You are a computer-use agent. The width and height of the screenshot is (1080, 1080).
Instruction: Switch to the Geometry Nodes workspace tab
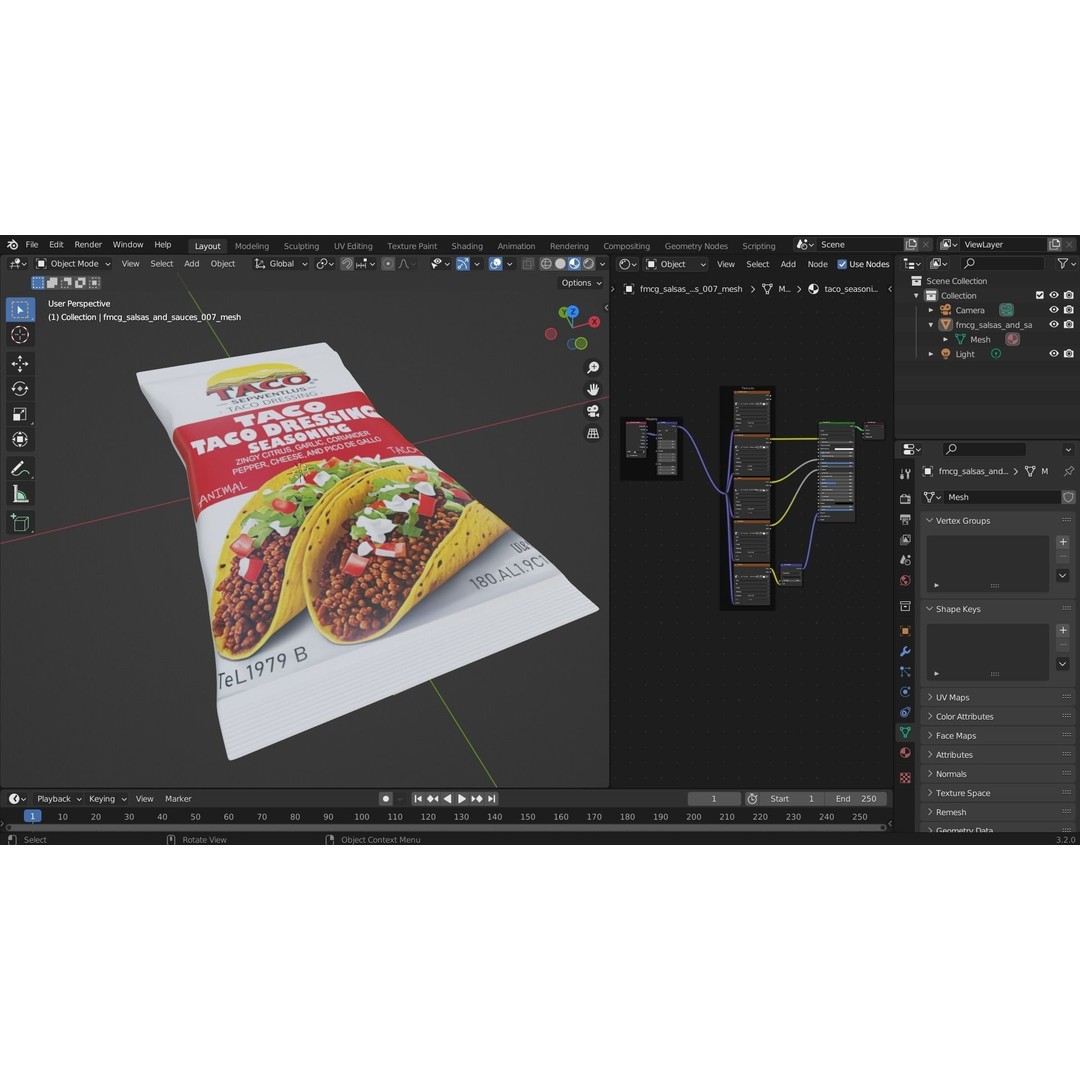[x=696, y=246]
